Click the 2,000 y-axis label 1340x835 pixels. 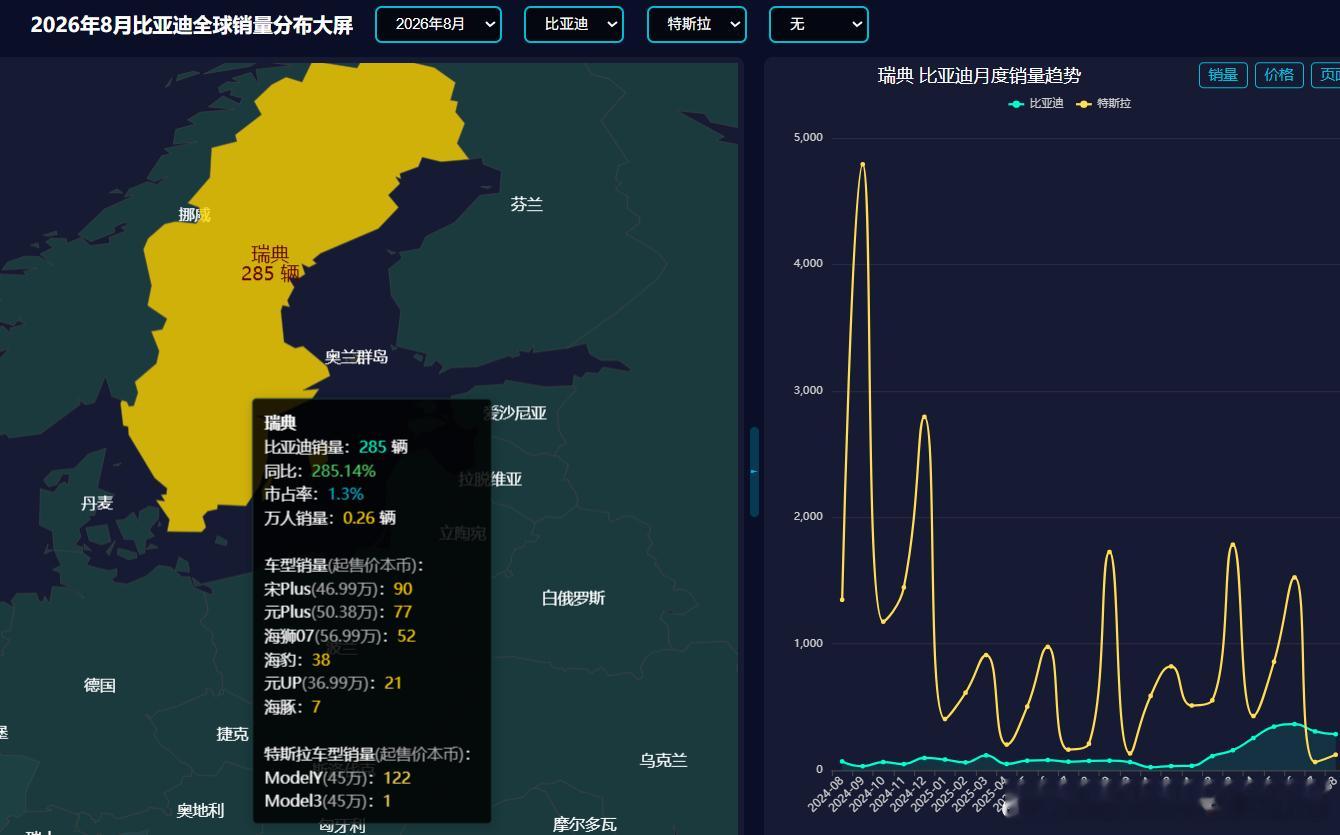(807, 516)
